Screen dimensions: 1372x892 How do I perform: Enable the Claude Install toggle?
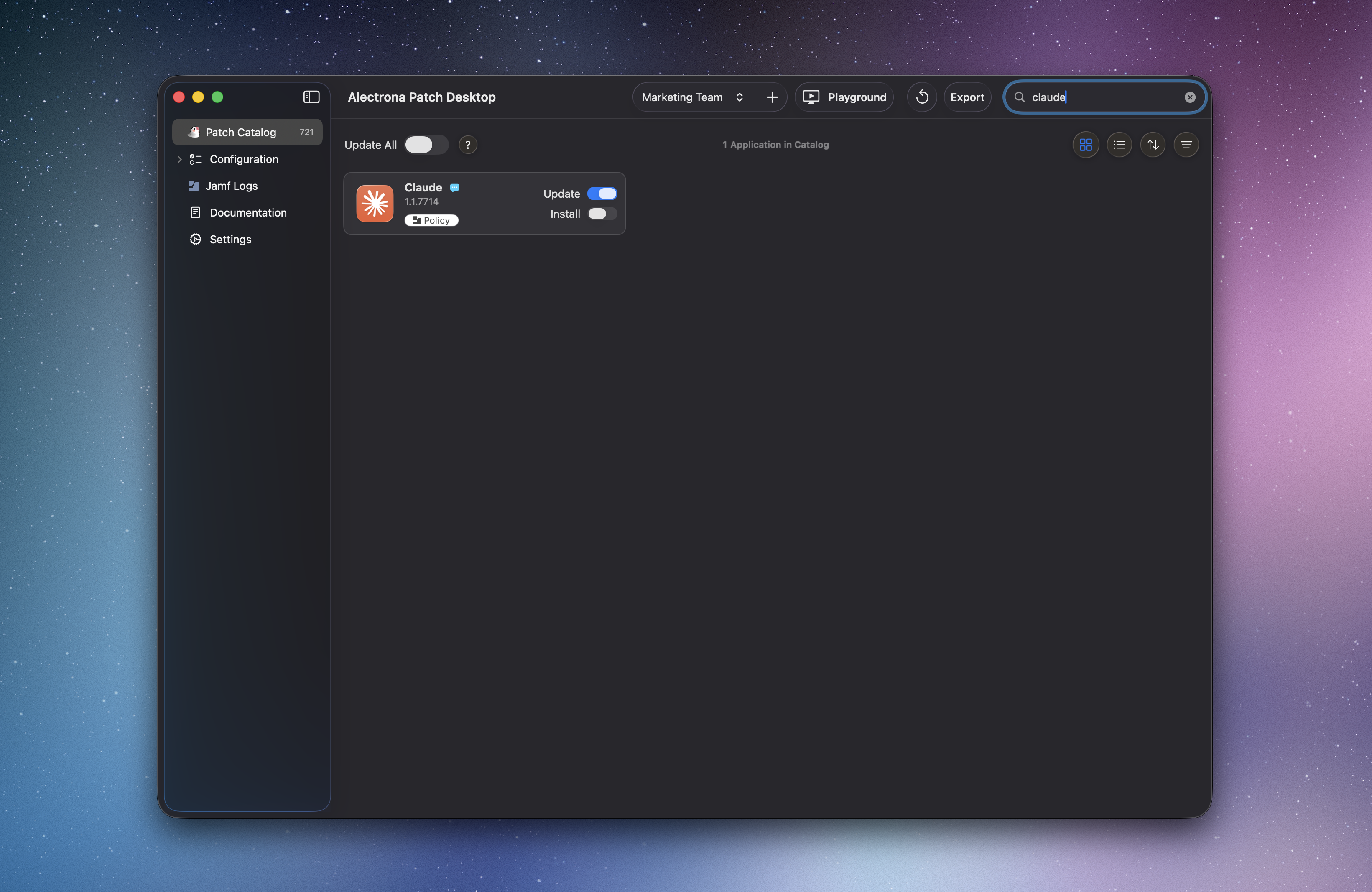click(x=602, y=214)
